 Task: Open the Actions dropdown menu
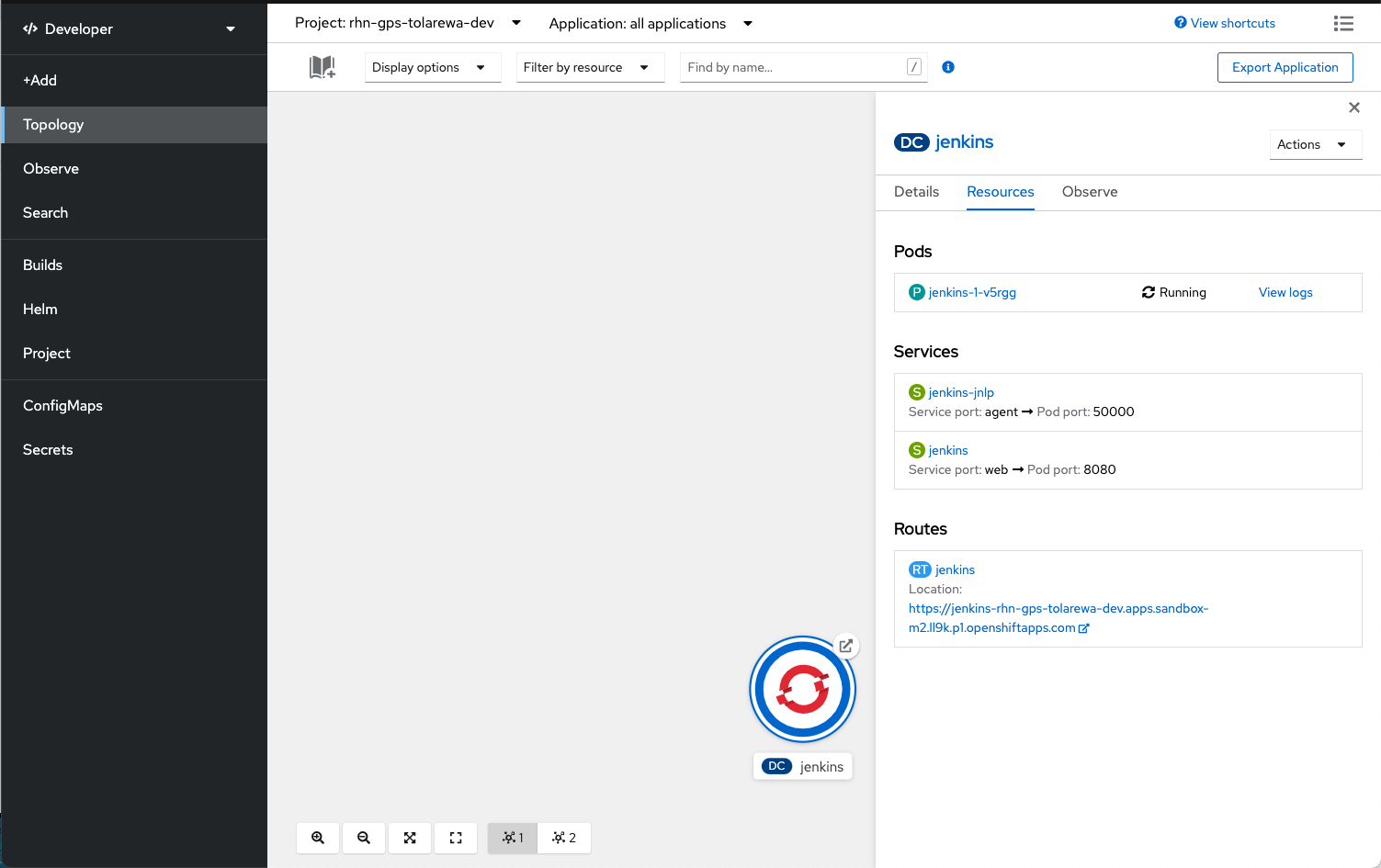1316,144
